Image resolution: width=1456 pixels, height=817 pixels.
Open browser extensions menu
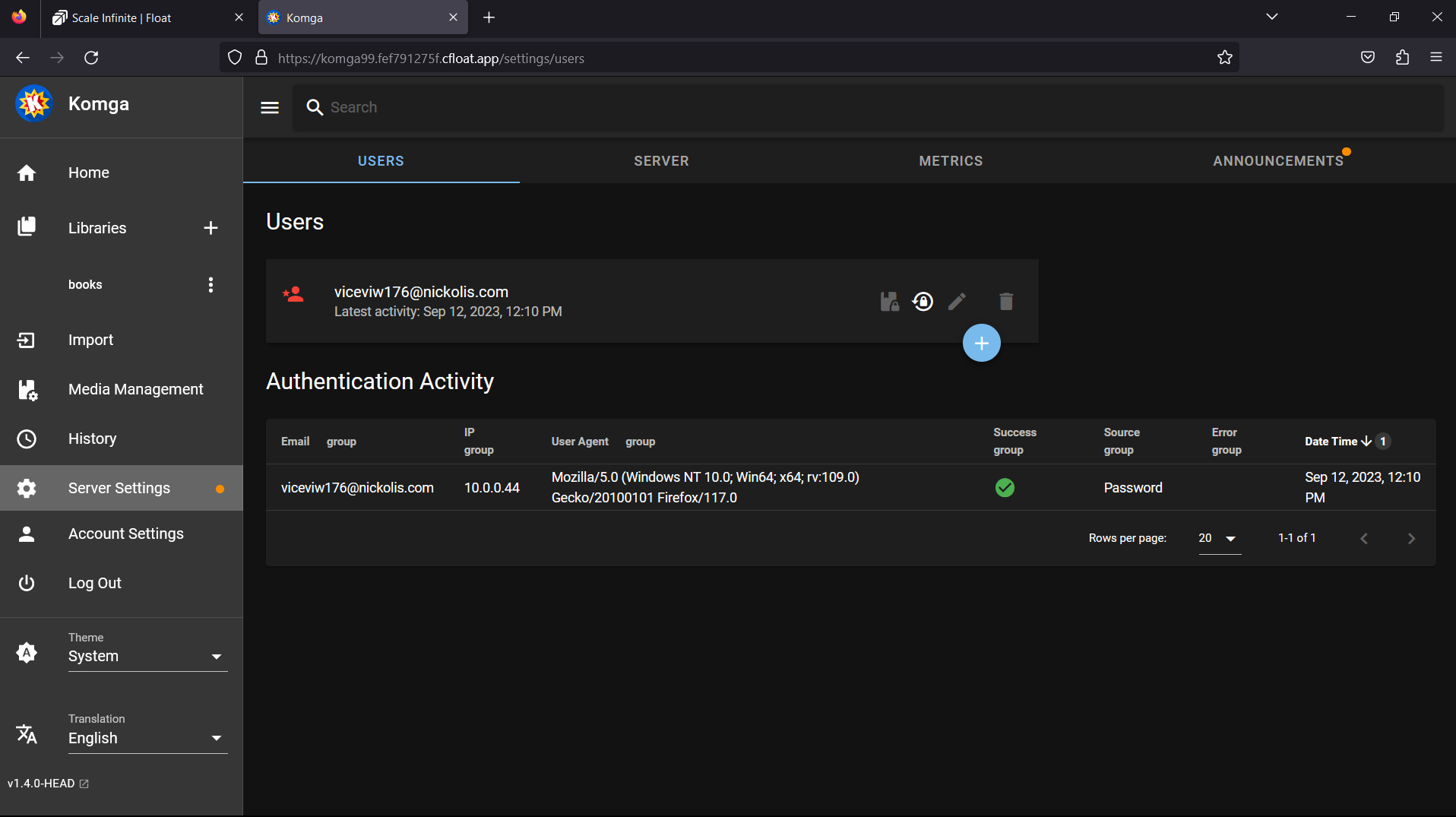pos(1402,58)
